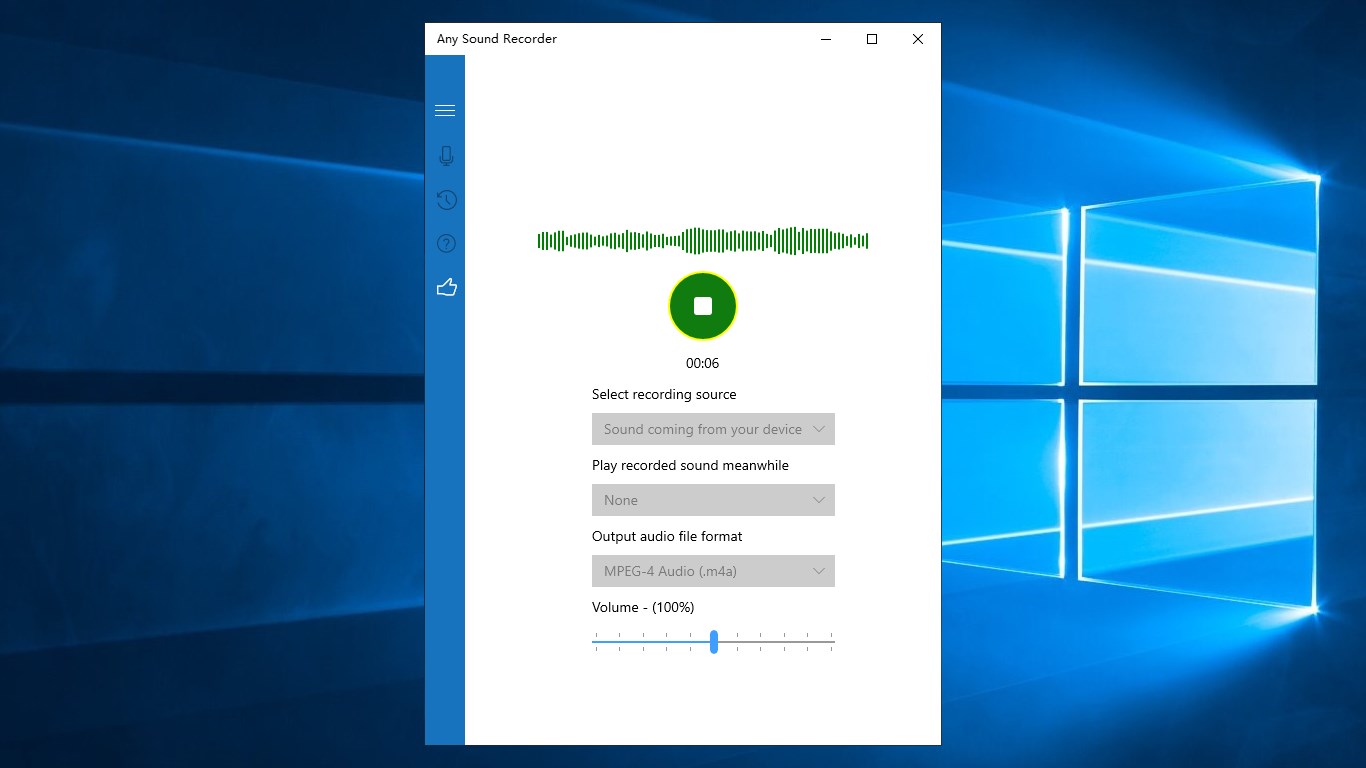Click the blue volume slider handle

click(714, 642)
